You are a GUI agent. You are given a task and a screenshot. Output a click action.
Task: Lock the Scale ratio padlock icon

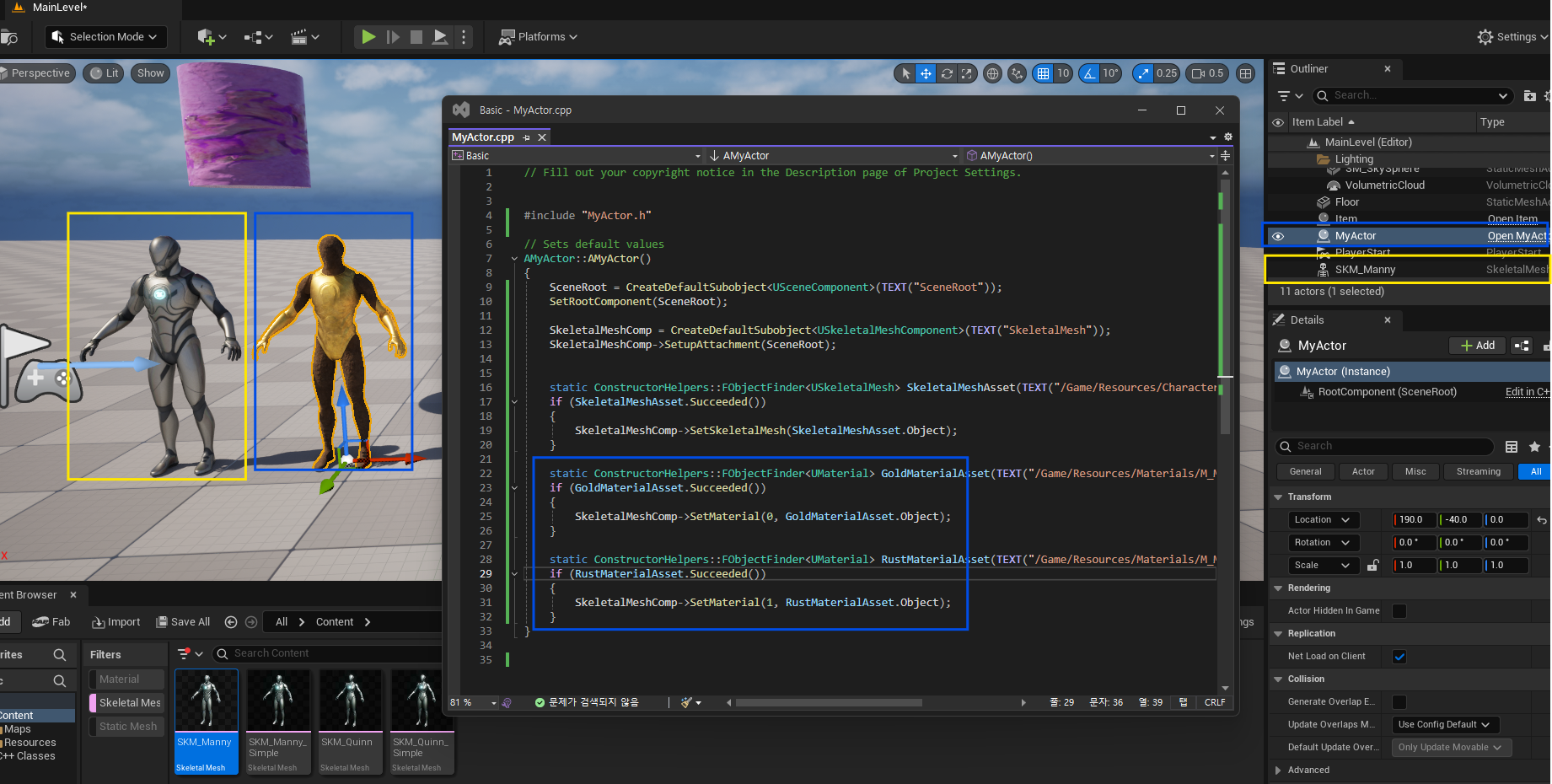click(x=1372, y=566)
